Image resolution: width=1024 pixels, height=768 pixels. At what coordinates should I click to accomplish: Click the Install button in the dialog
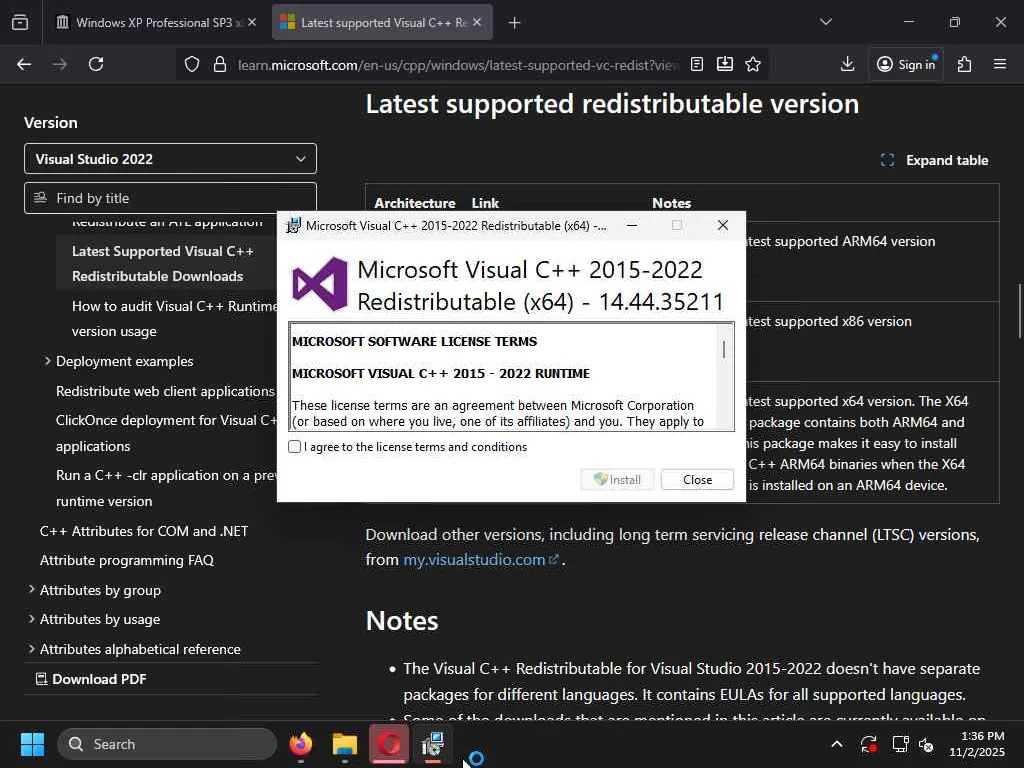[617, 479]
